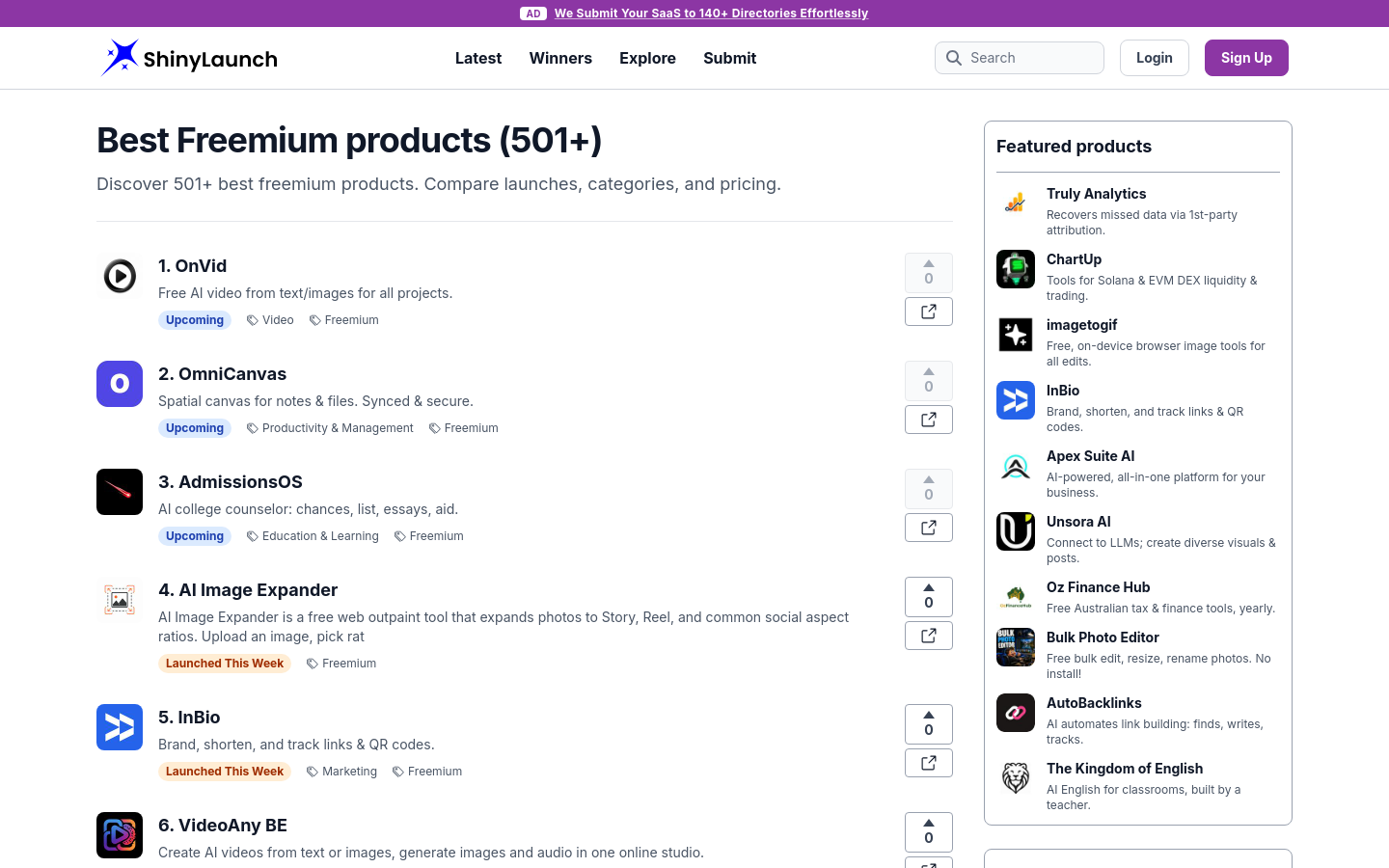The height and width of the screenshot is (868, 1389).
Task: Click OnVid's Upcoming status badge
Action: pos(195,320)
